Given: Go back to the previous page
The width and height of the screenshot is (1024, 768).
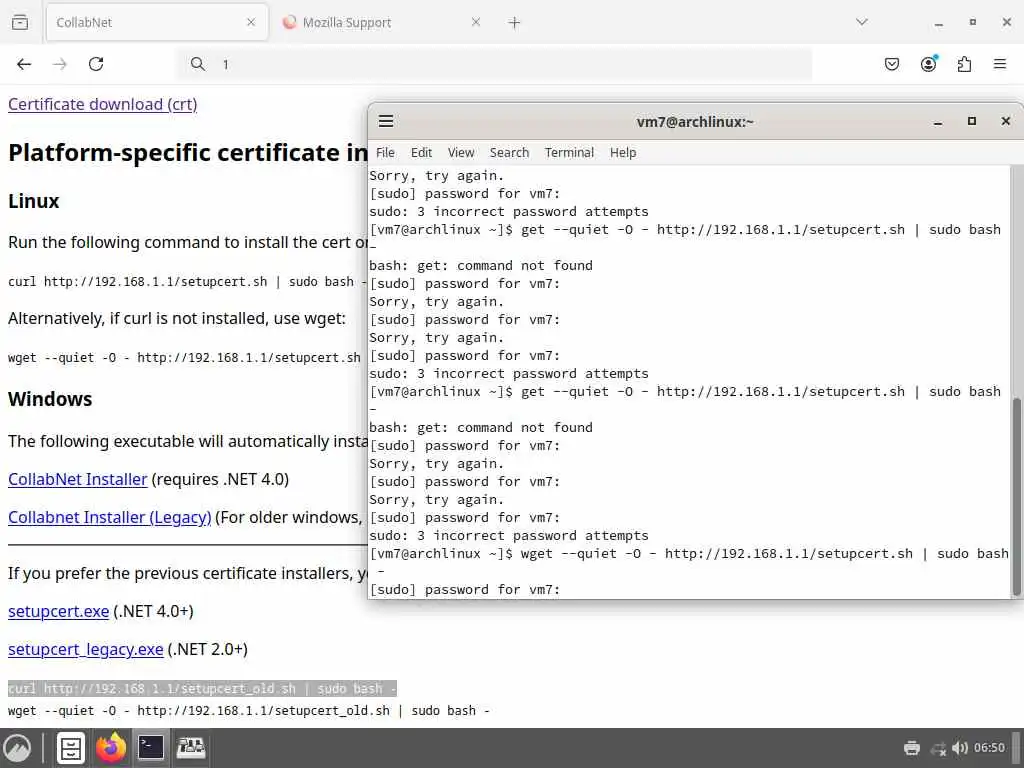Looking at the screenshot, I should [24, 64].
